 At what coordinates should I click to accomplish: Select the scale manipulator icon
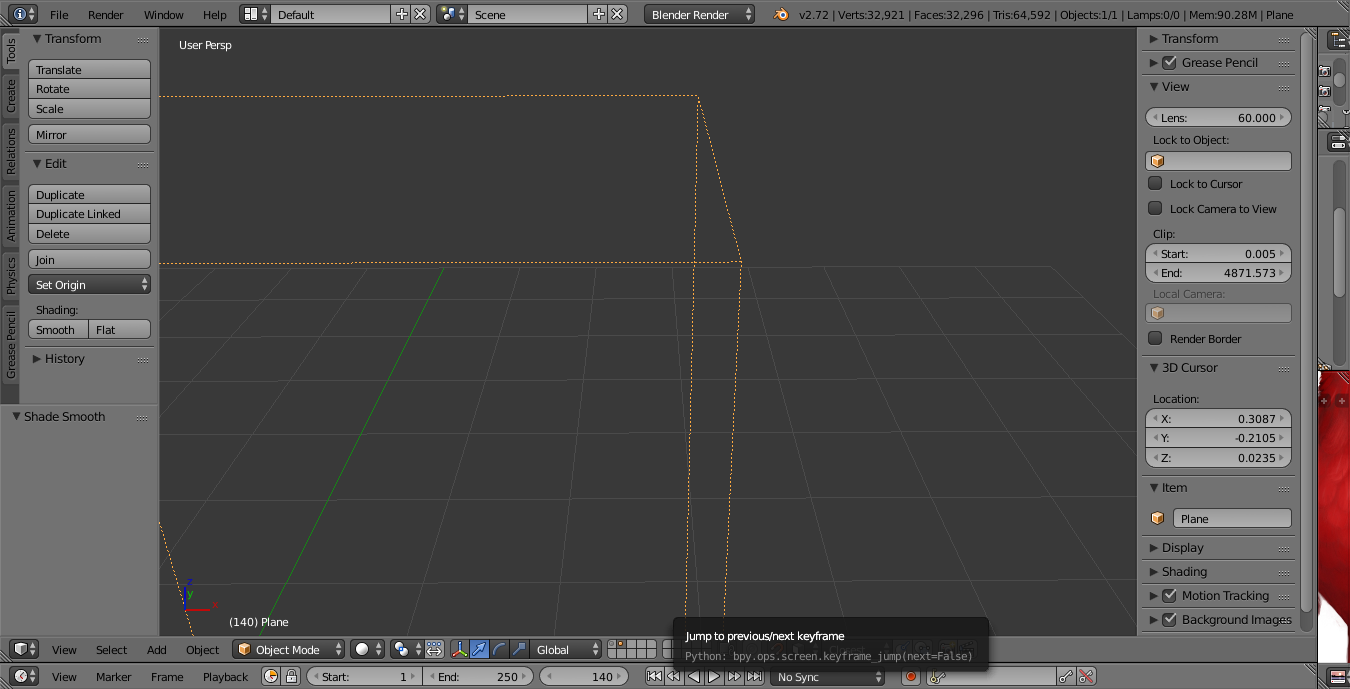pyautogui.click(x=518, y=649)
